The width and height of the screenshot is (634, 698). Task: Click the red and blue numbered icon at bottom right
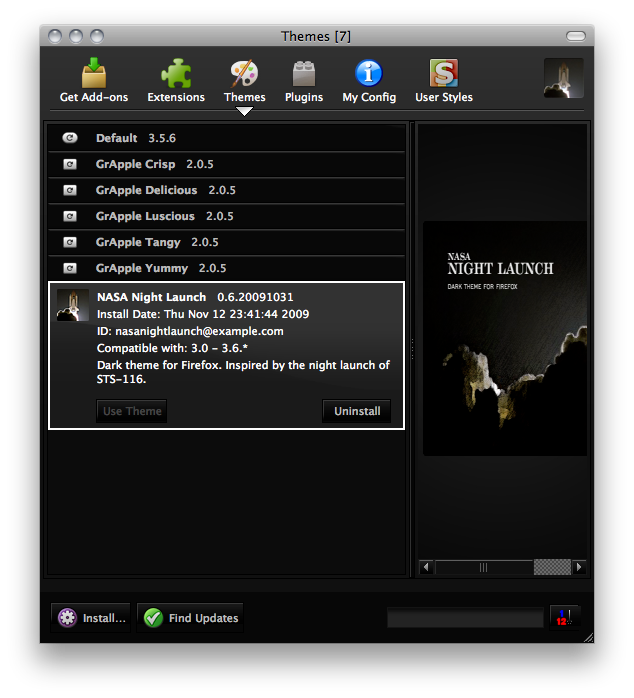564,617
